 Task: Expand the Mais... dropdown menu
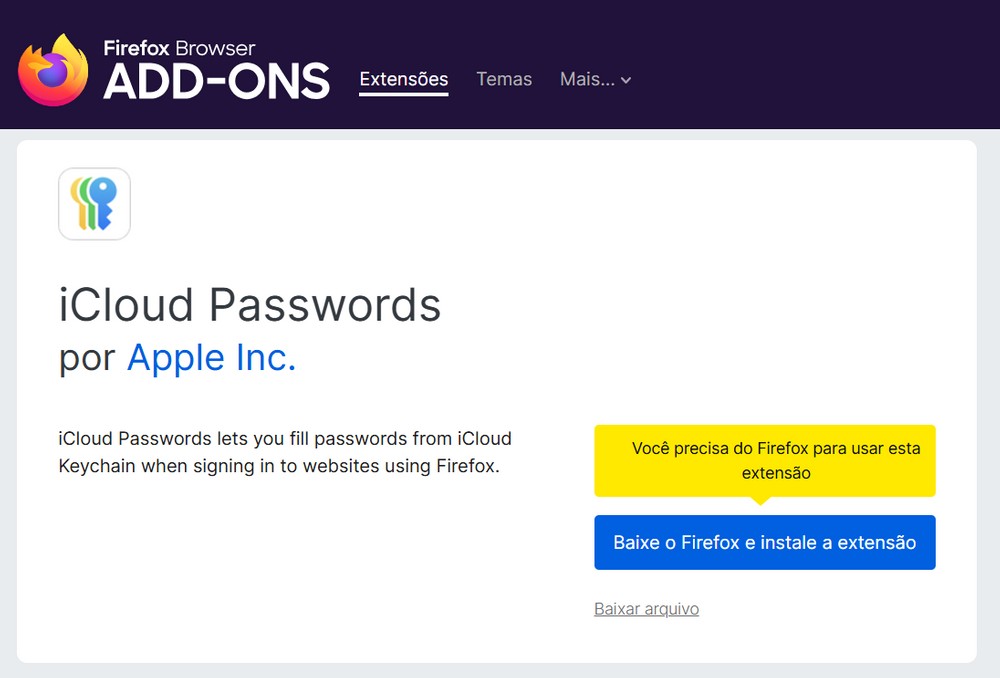(588, 79)
